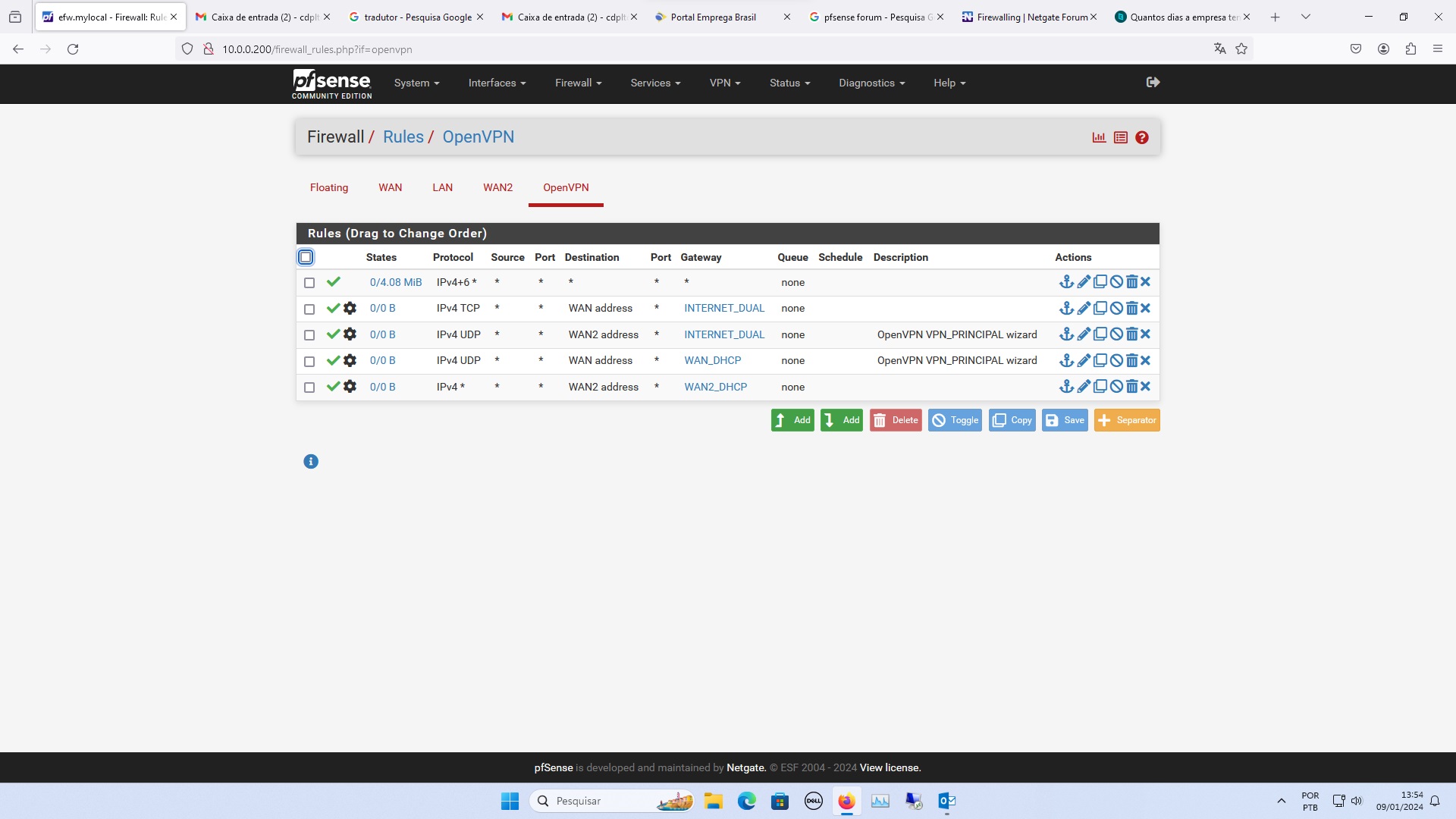This screenshot has width=1456, height=819.
Task: Click the red Delete button
Action: click(x=896, y=420)
